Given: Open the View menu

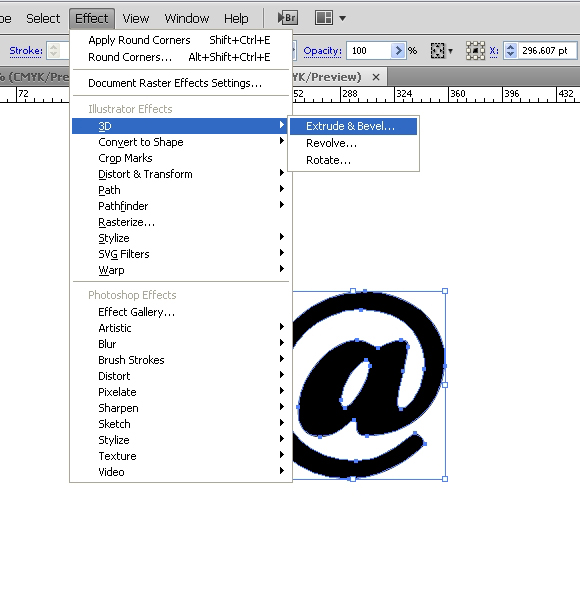Looking at the screenshot, I should pos(135,18).
